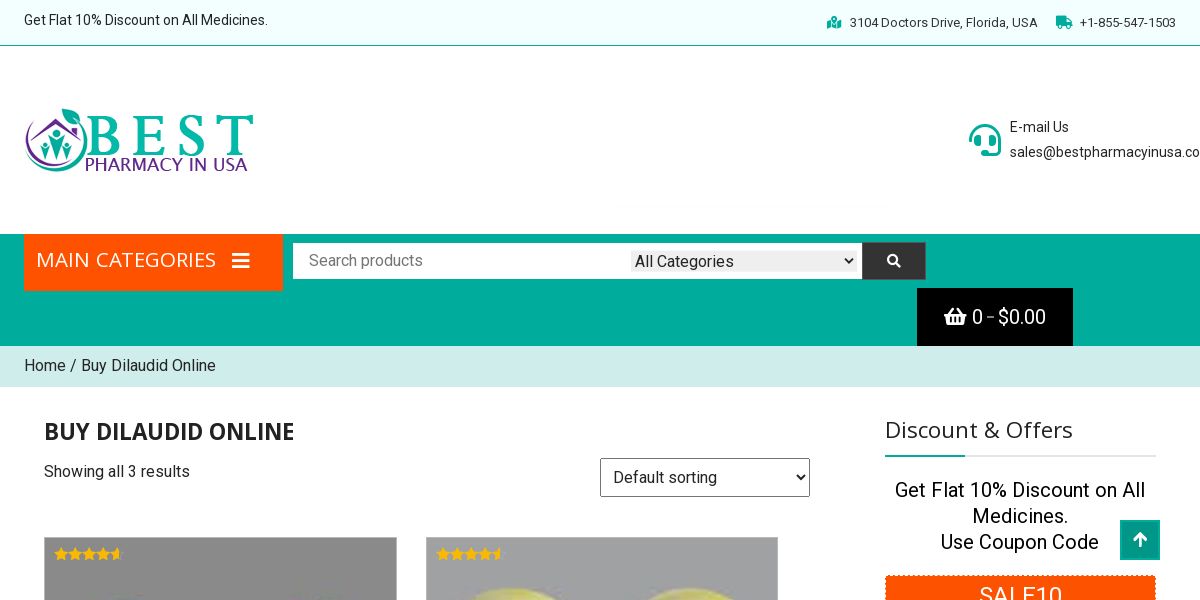Click the shopping basket cart icon
This screenshot has height=600, width=1200.
(955, 317)
